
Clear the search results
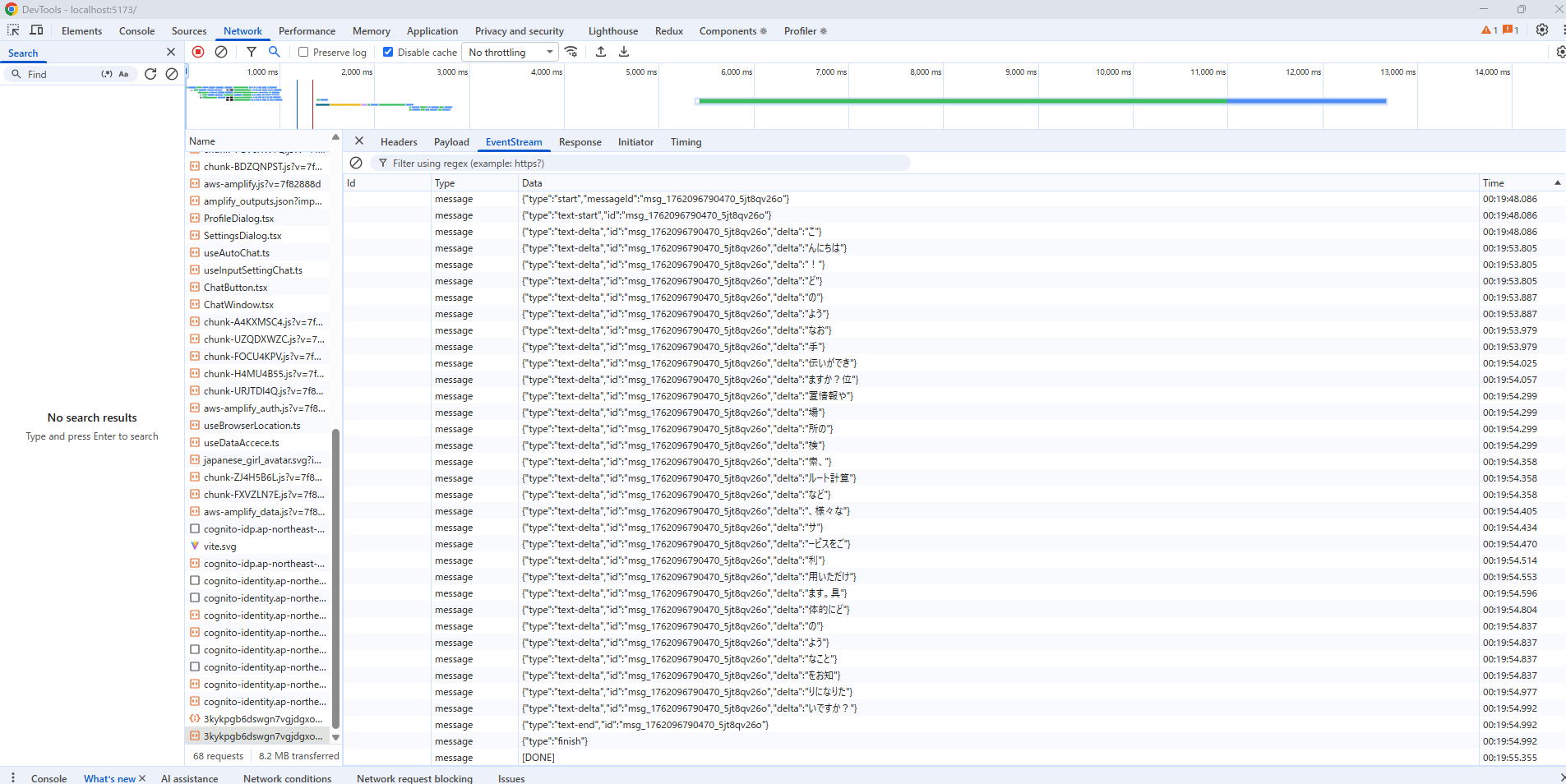pyautogui.click(x=172, y=74)
